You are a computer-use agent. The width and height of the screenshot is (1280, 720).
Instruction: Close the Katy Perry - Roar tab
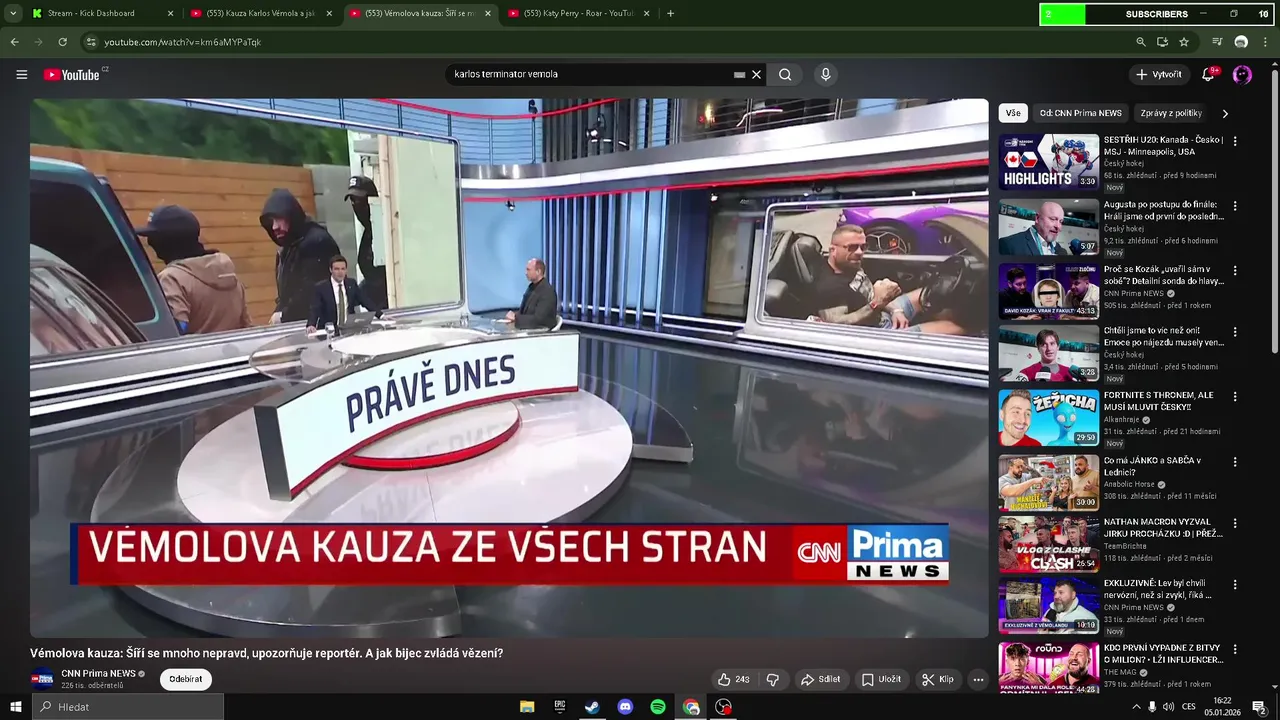point(646,14)
